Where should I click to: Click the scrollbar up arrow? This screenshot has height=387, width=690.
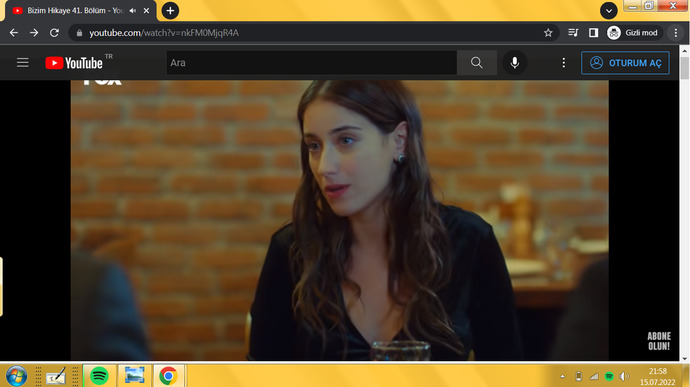684,51
